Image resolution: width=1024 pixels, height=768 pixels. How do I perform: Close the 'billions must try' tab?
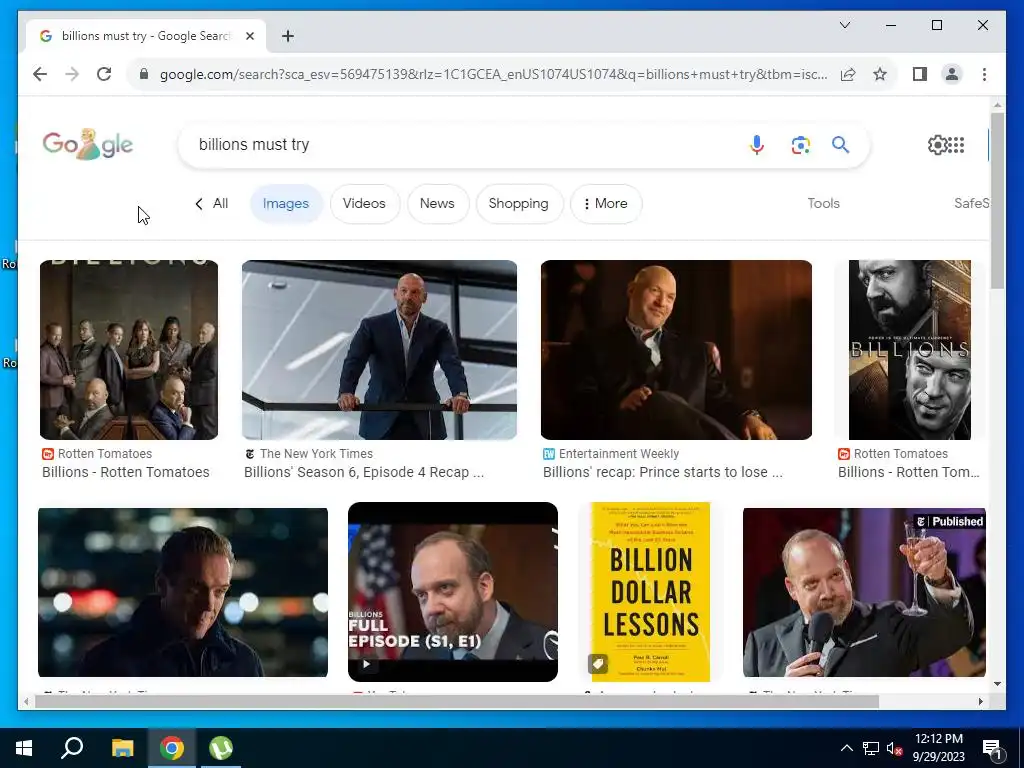pyautogui.click(x=249, y=36)
